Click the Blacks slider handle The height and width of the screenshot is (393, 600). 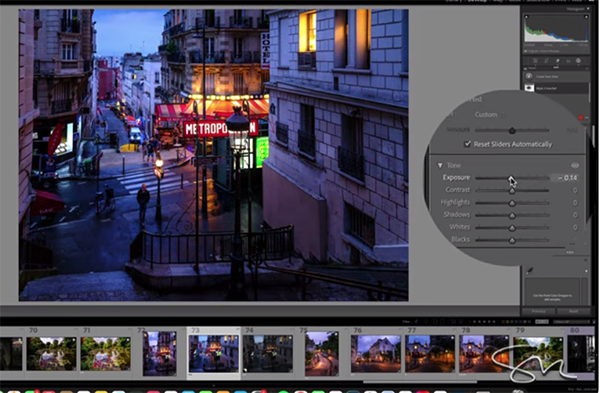[512, 240]
